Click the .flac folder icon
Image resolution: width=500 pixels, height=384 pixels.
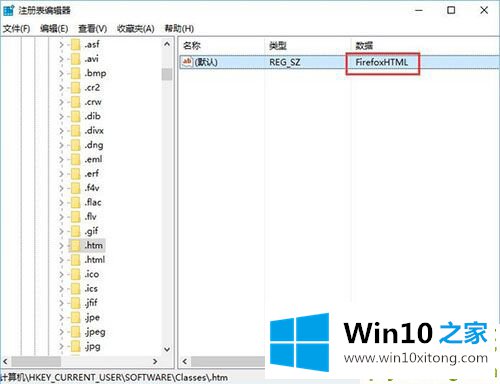76,202
